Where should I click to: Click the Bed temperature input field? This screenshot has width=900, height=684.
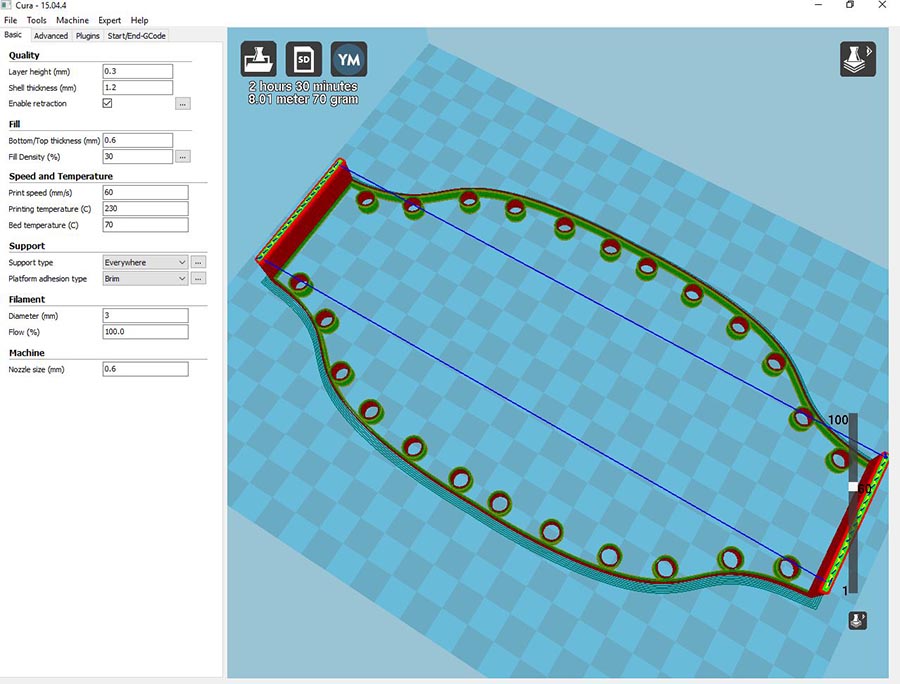[x=145, y=224]
